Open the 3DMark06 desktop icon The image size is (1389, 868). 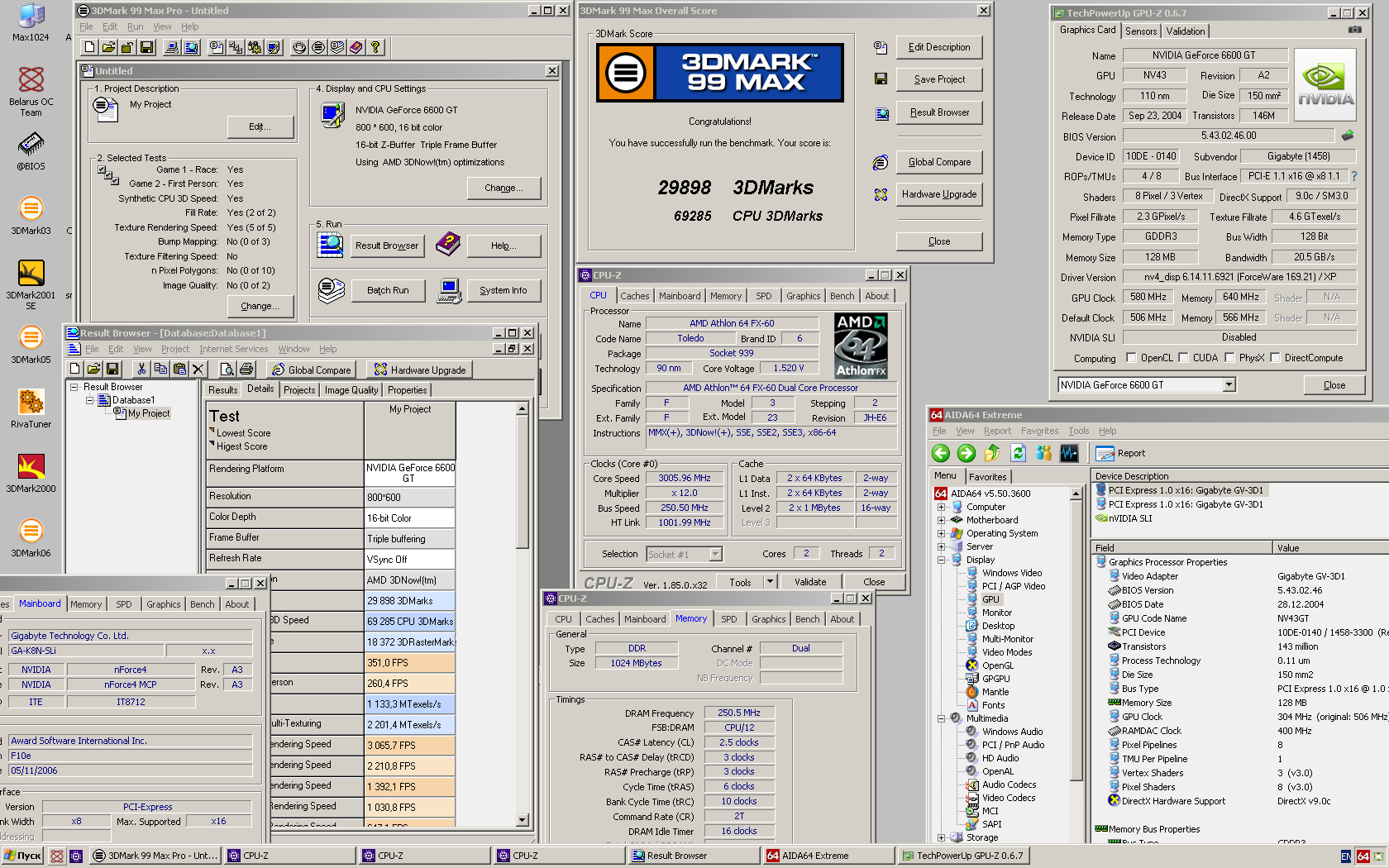click(x=31, y=538)
